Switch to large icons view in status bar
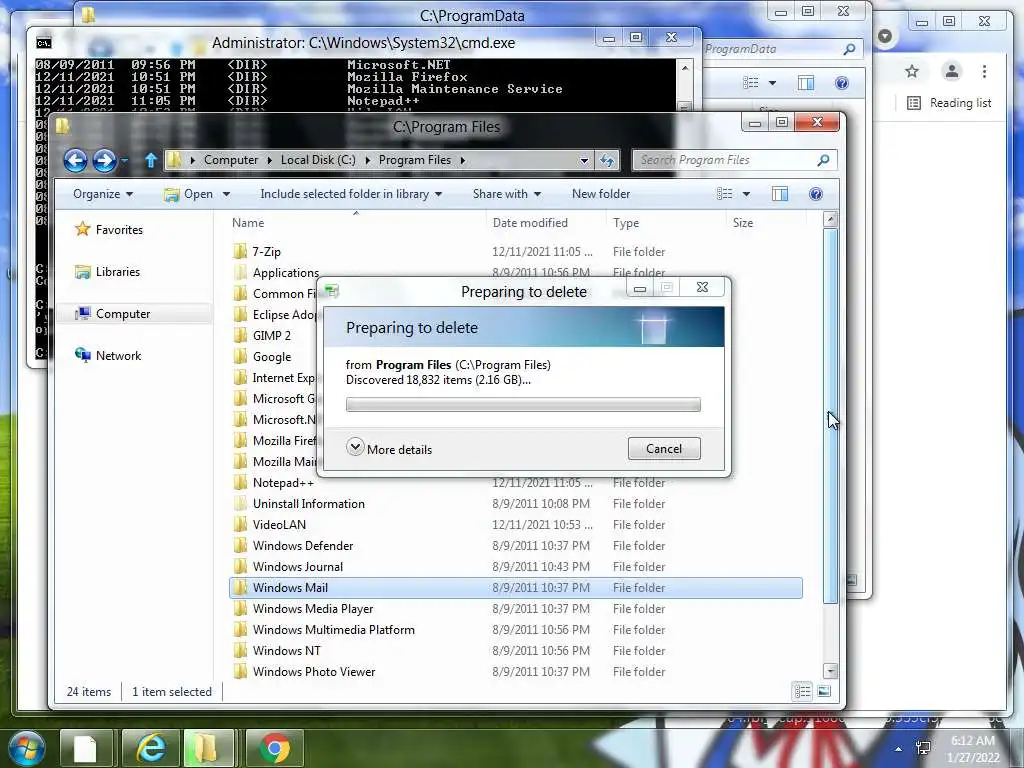The width and height of the screenshot is (1024, 768). (x=824, y=691)
